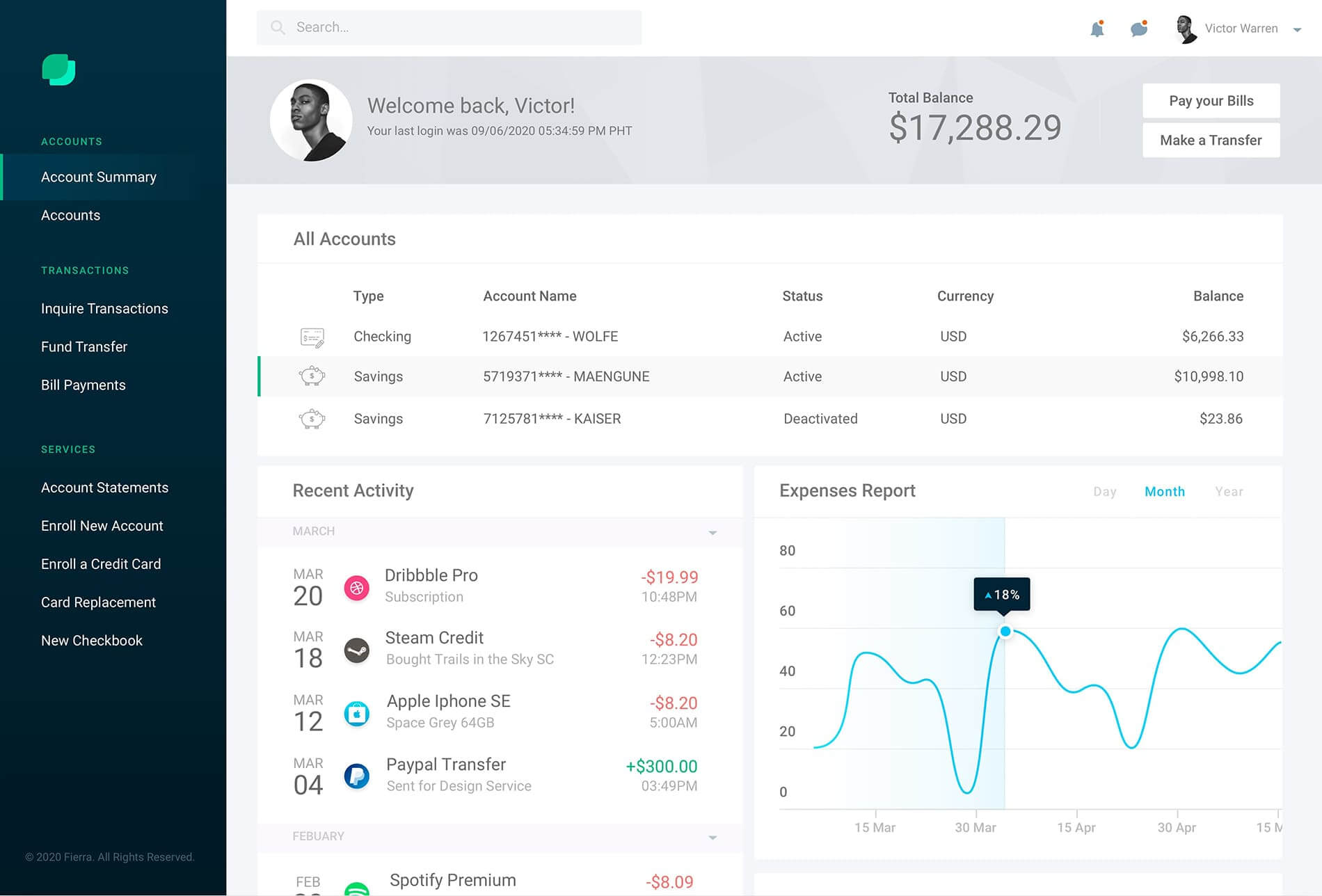This screenshot has width=1322, height=896.
Task: Open the Steam Credit transaction
Action: tap(500, 648)
